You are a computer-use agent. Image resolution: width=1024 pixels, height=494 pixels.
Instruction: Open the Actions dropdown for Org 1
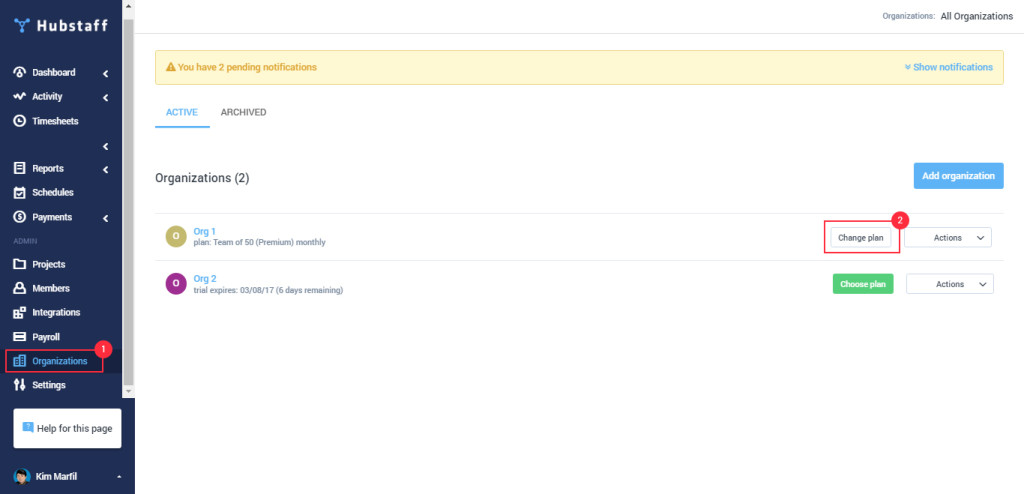[948, 238]
